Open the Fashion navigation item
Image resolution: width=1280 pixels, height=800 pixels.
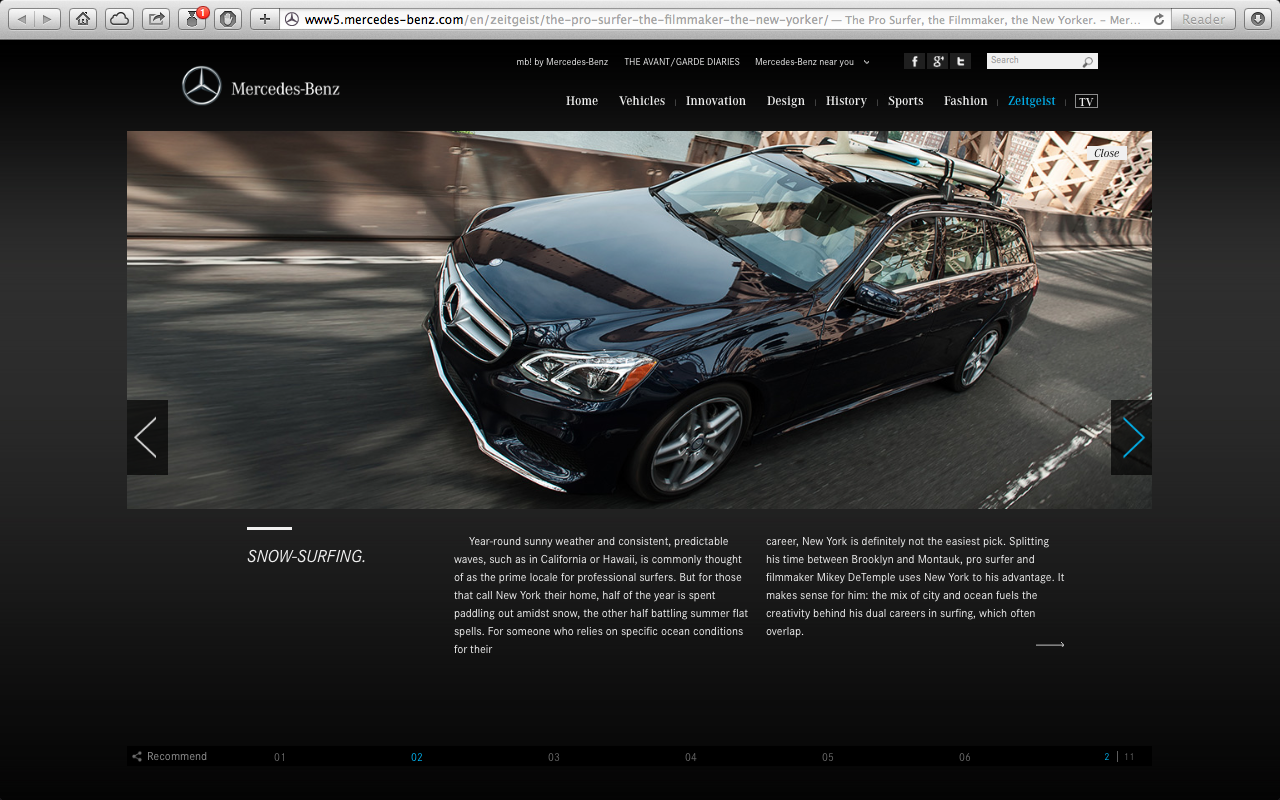click(x=966, y=101)
